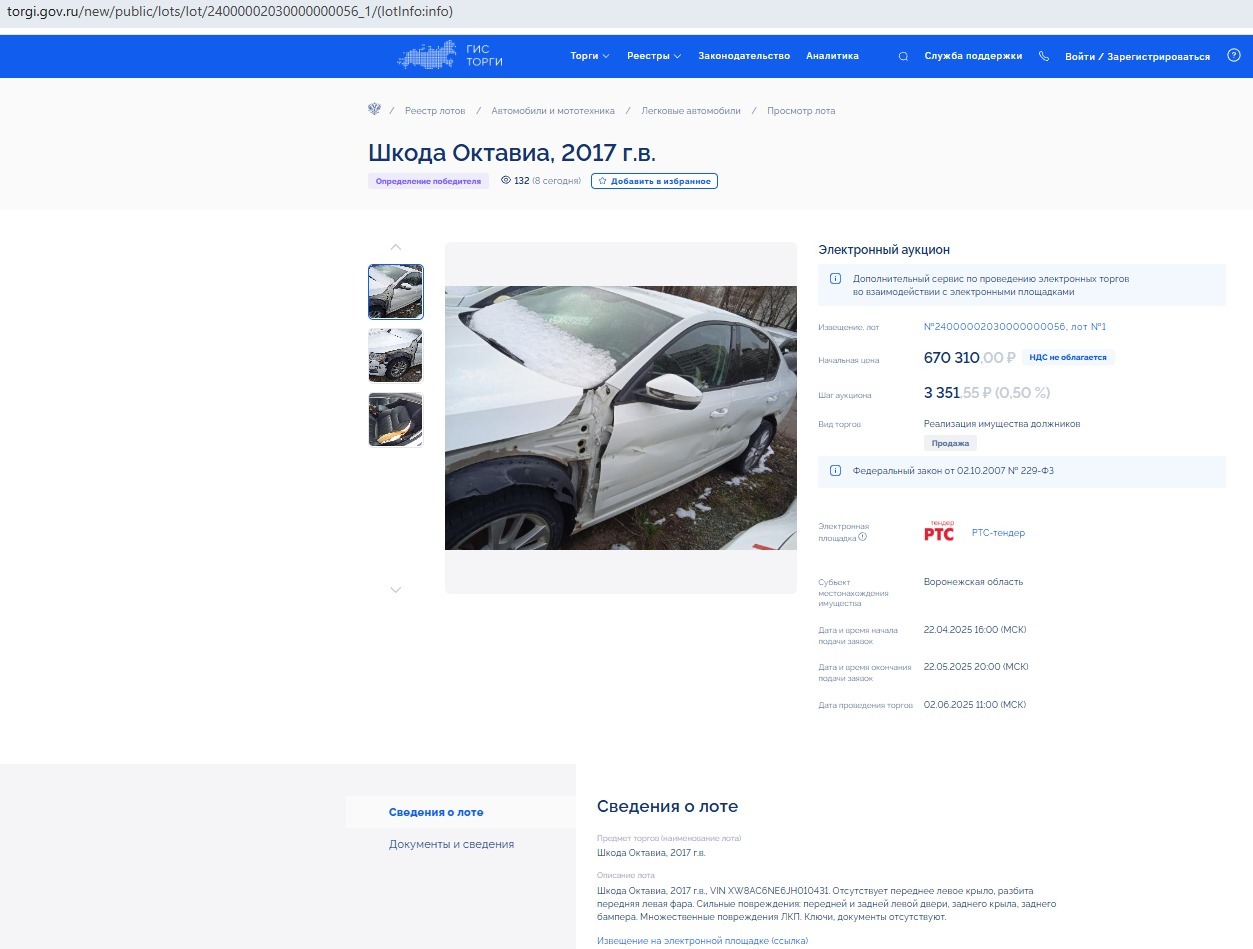Switch to Документы и сведения tab
The image size is (1253, 949).
point(451,844)
